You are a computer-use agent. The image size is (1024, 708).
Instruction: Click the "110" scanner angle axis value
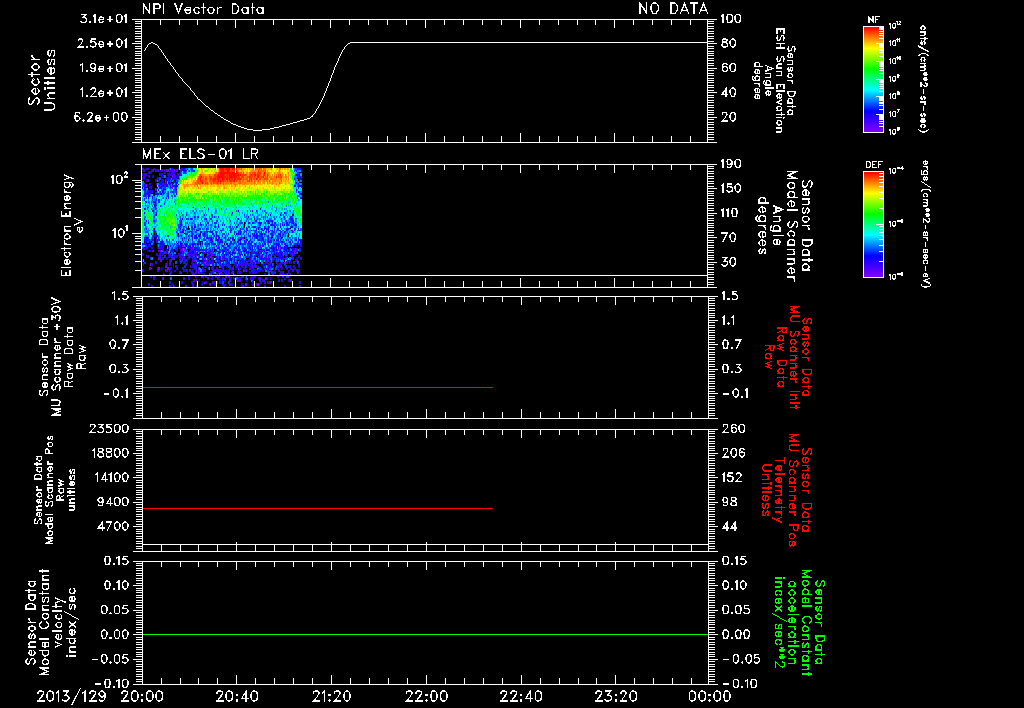(x=731, y=213)
